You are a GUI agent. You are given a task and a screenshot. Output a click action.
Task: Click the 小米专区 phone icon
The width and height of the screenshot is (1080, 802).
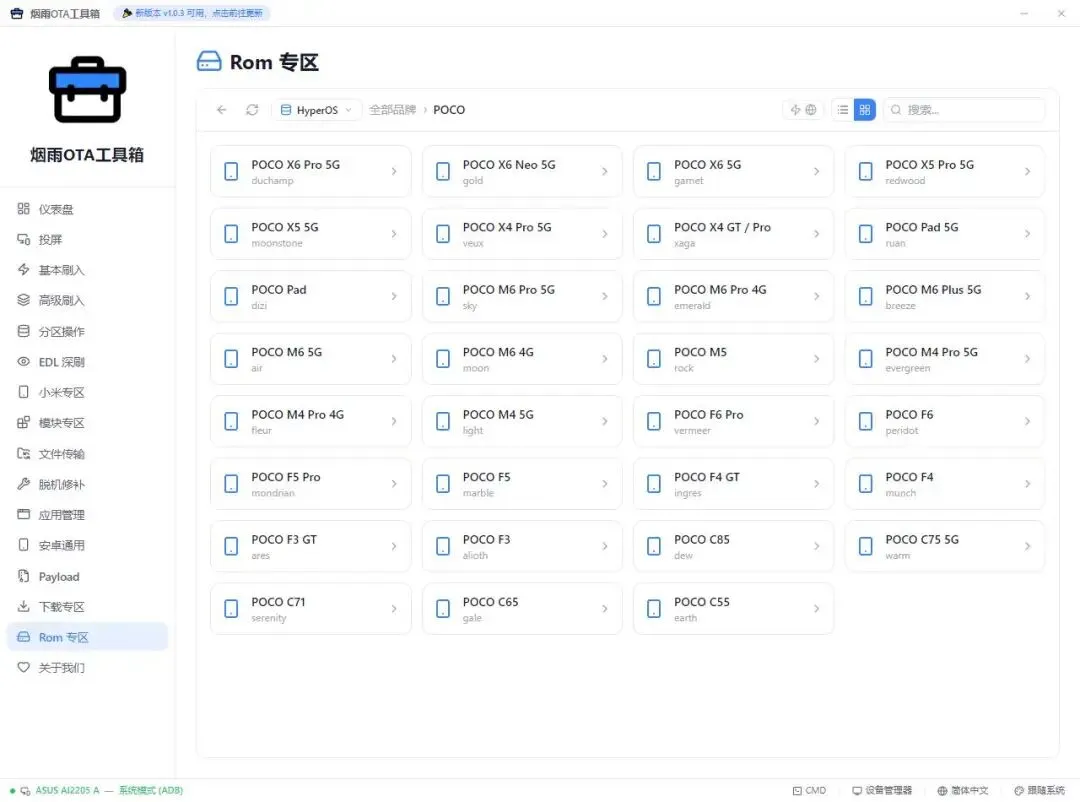[23, 392]
